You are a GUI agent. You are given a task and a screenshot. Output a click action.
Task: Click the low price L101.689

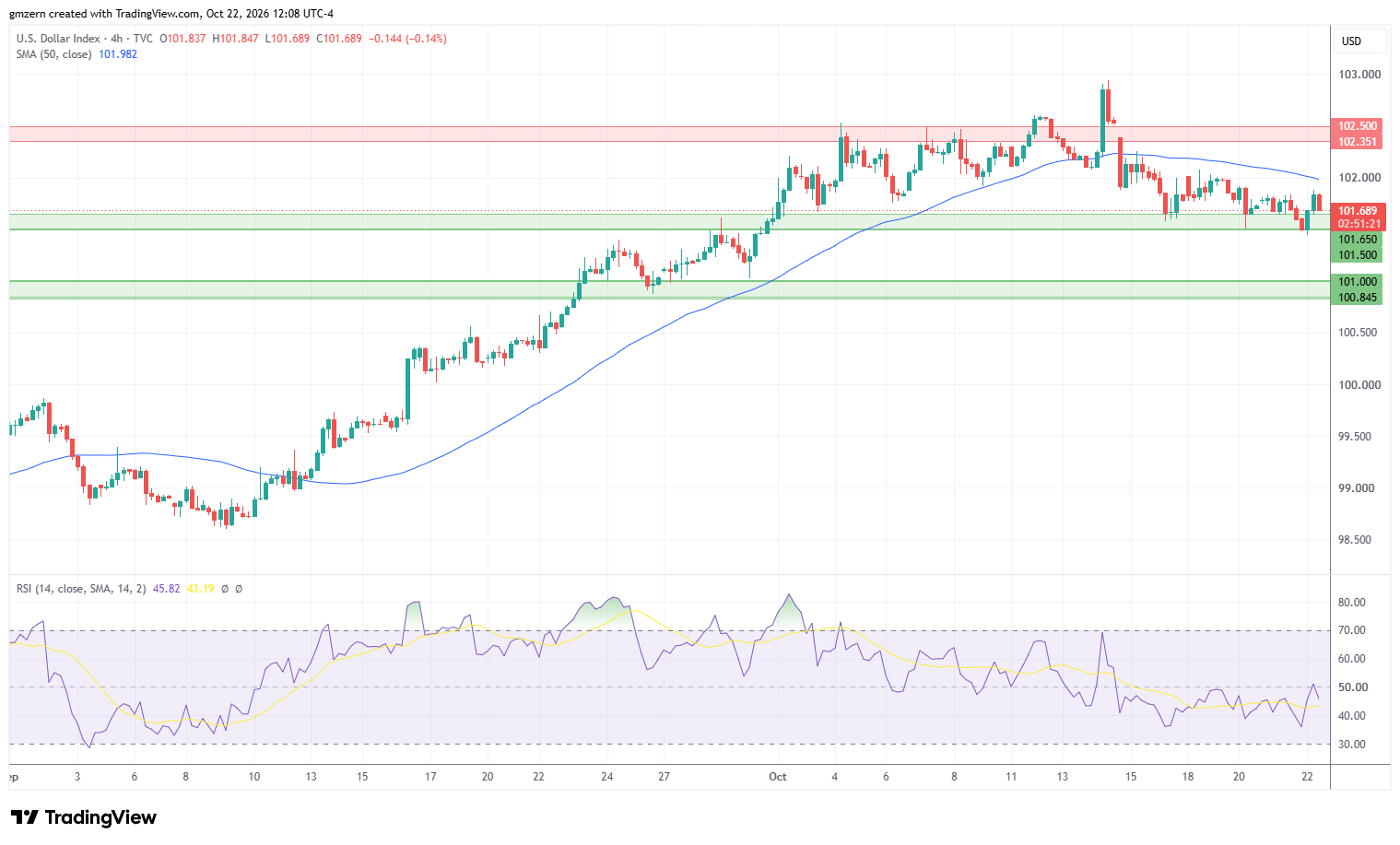[x=288, y=39]
